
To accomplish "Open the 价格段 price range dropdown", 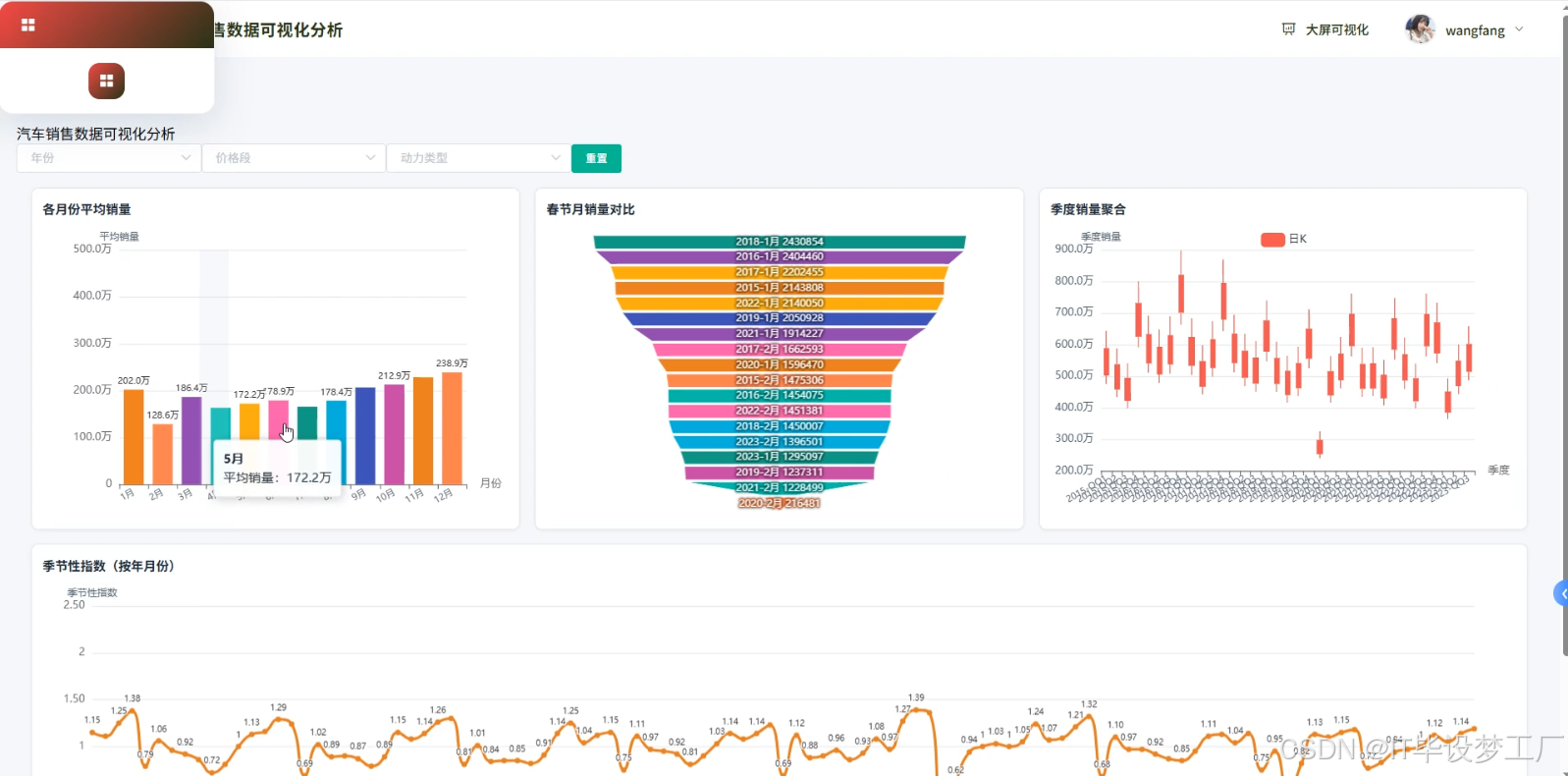I will point(293,158).
